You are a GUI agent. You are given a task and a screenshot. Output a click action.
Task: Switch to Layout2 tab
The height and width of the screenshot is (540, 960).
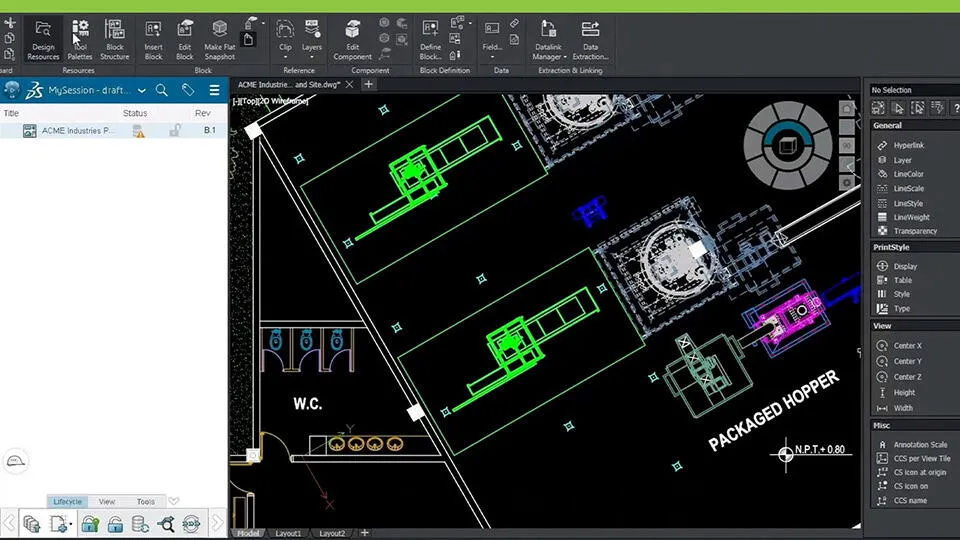pyautogui.click(x=332, y=533)
